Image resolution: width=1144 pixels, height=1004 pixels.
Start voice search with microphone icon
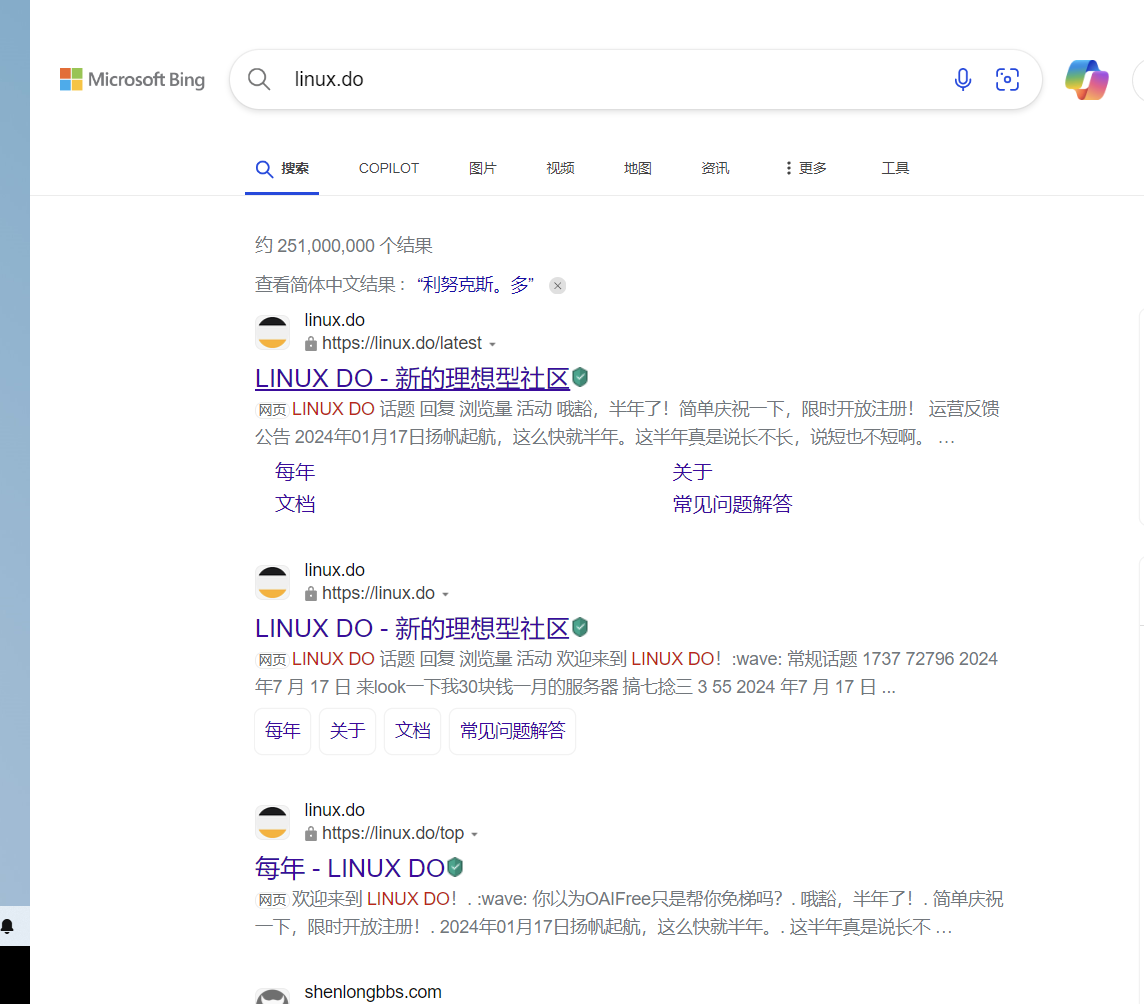click(962, 79)
